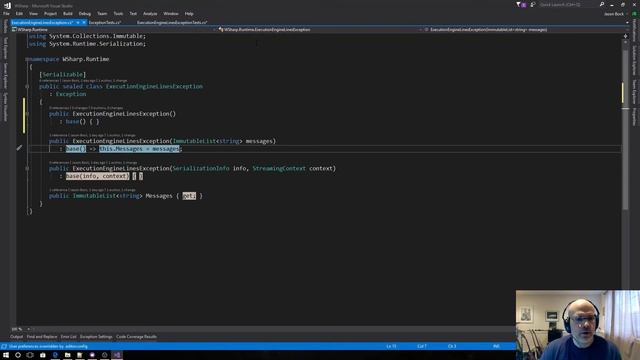Open the type navigation dropdown WSharp.Runtime.ExecutionEngineLinesException
The width and height of the screenshot is (640, 360).
(320, 30)
